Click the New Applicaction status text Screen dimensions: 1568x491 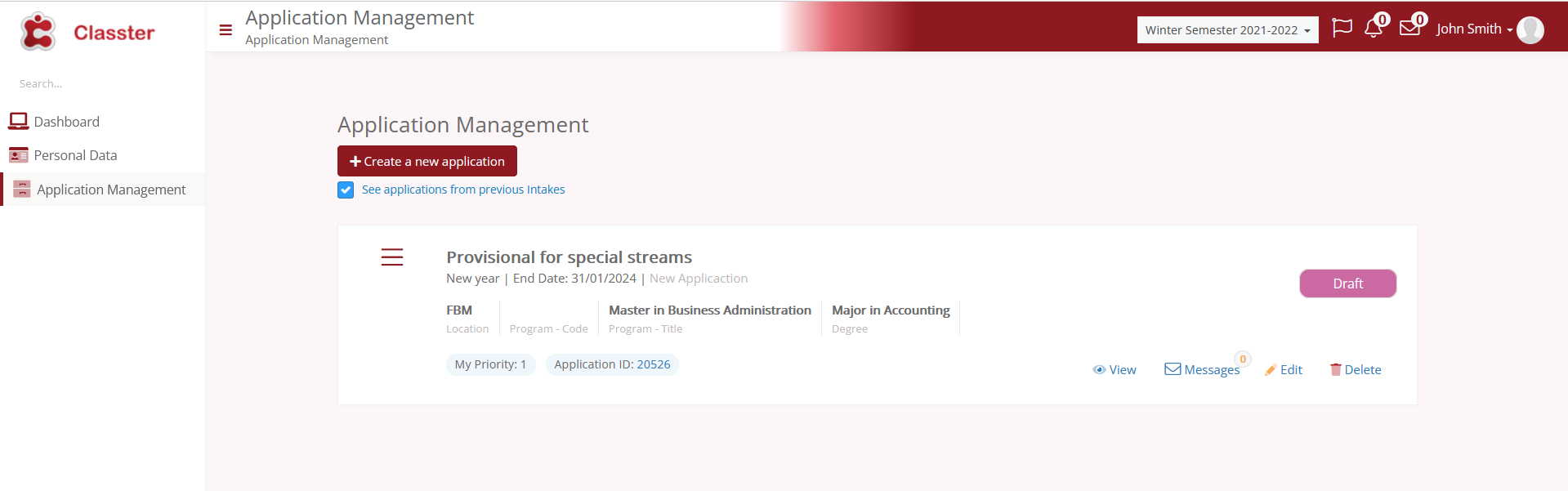pos(699,279)
